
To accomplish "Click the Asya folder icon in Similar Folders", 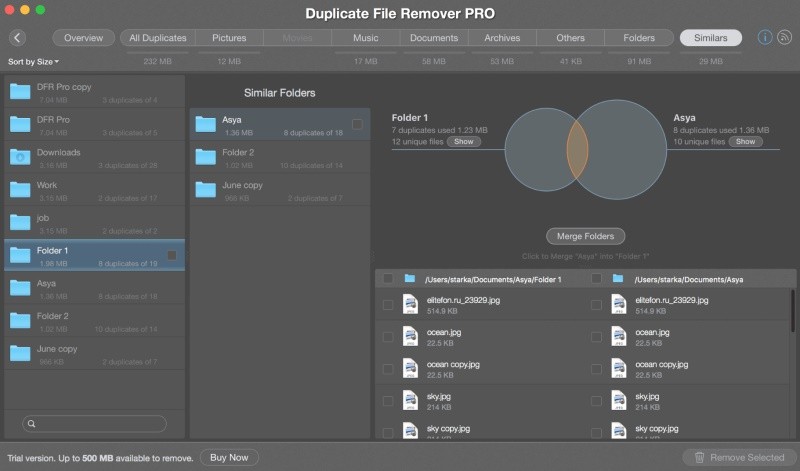I will (206, 125).
